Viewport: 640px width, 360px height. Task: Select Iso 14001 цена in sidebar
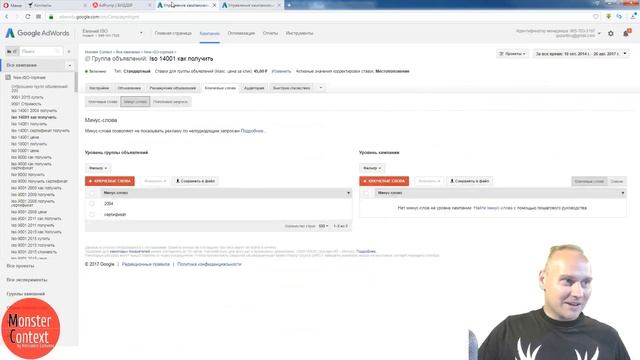point(25,137)
